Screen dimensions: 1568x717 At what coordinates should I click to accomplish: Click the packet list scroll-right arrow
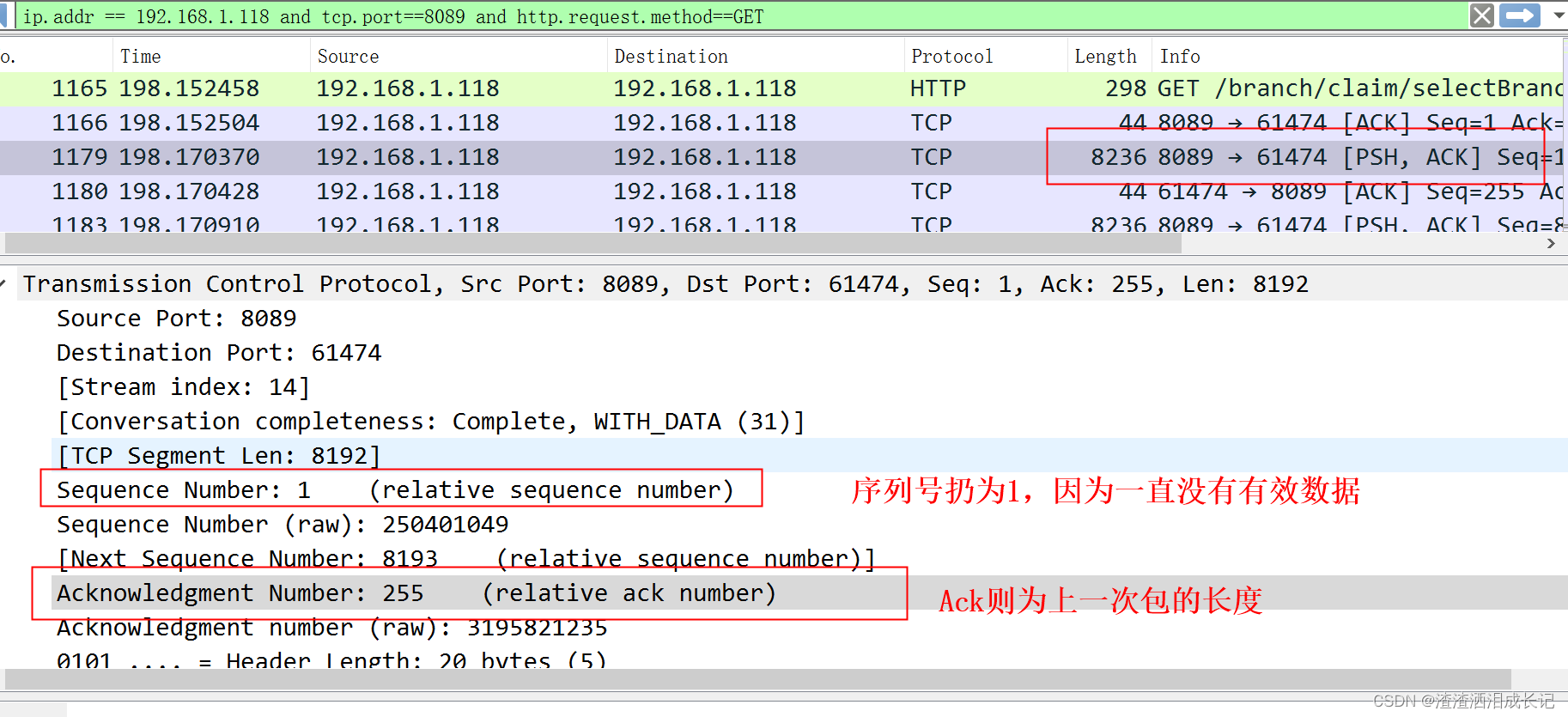[1551, 244]
